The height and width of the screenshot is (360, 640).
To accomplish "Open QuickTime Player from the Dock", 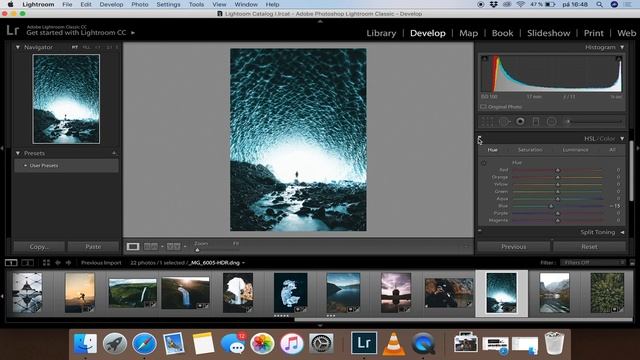I will tap(423, 343).
